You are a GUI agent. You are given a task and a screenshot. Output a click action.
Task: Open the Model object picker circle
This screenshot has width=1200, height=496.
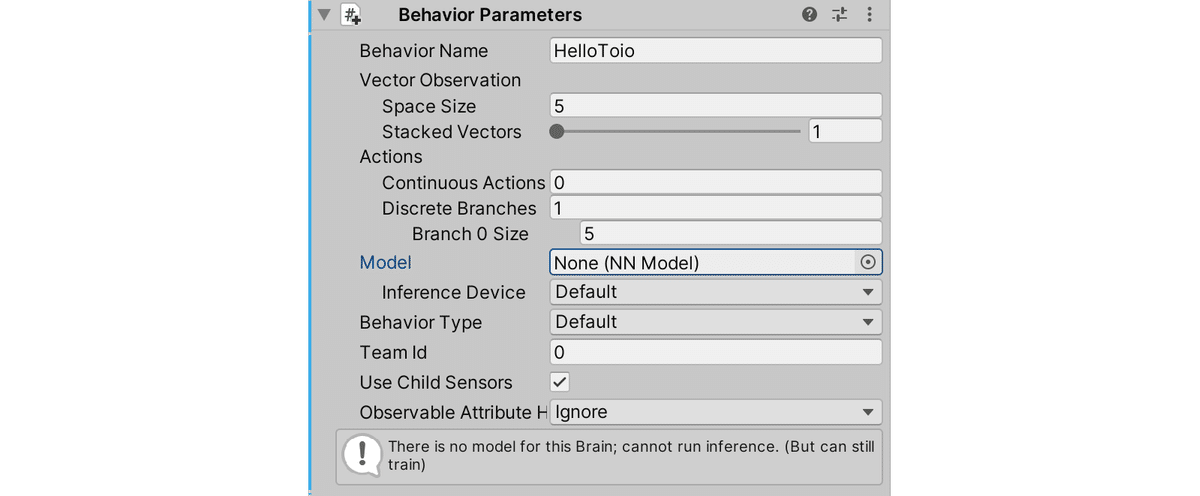868,262
